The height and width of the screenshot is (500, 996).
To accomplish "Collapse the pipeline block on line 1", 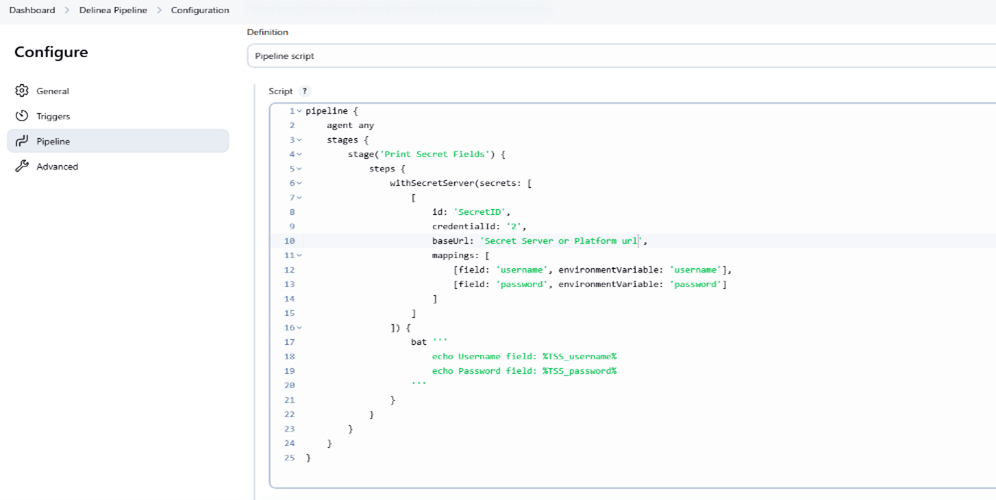I will click(x=299, y=111).
